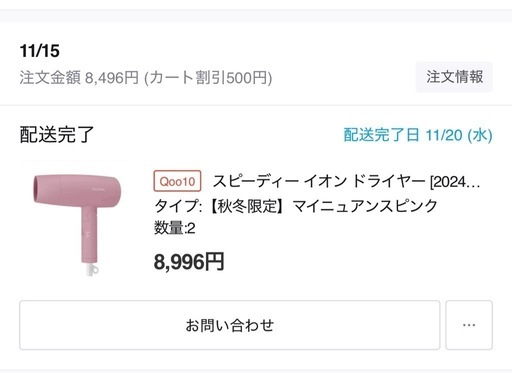Click the (カート割引500円) discount note
This screenshot has width=512, height=373.
208,78
